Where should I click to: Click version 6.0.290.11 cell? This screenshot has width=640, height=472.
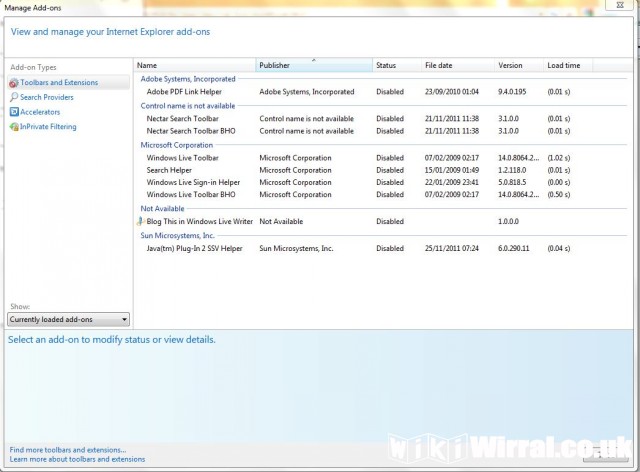coord(513,248)
